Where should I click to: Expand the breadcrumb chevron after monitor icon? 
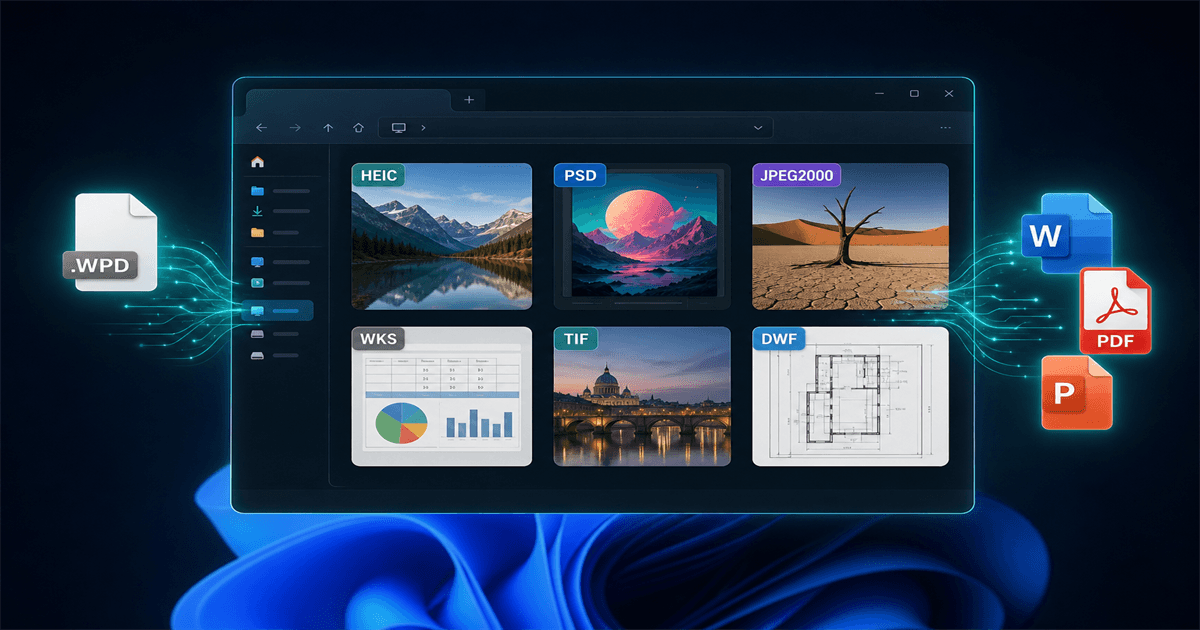click(424, 128)
